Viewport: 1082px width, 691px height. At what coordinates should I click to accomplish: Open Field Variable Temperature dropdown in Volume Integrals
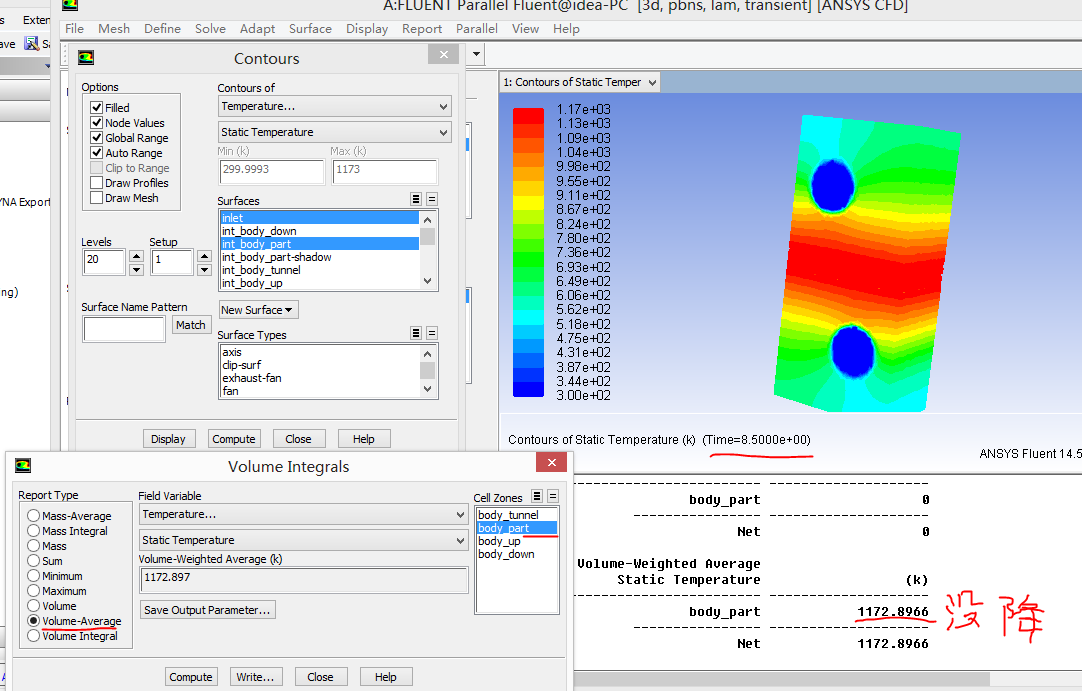pyautogui.click(x=303, y=514)
